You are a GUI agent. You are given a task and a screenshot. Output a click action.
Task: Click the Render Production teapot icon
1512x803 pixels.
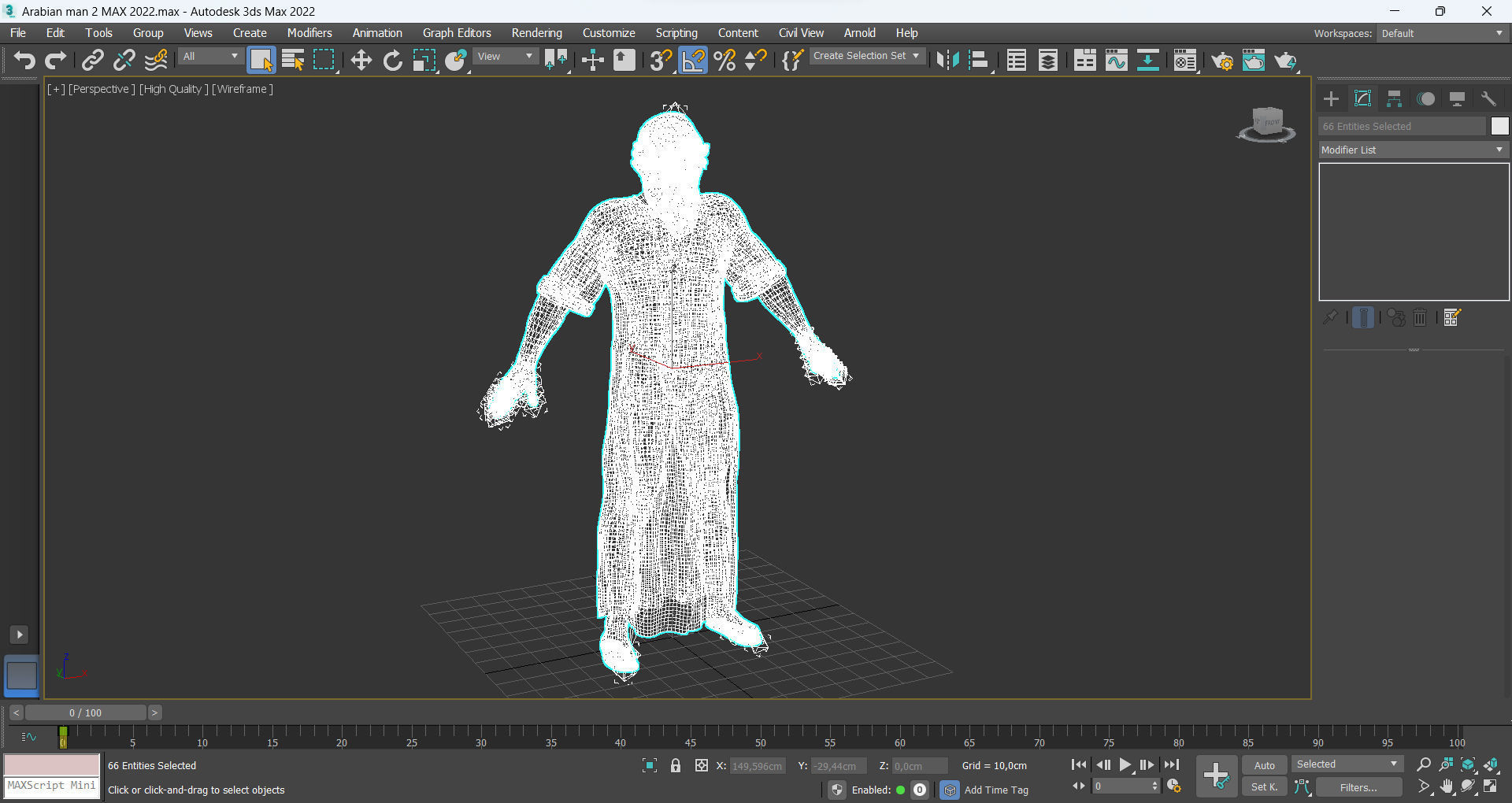click(x=1285, y=60)
